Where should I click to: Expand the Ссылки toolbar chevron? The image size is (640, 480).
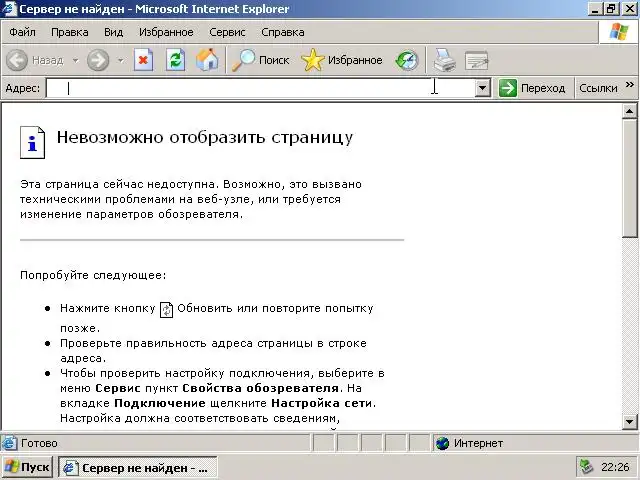(629, 84)
